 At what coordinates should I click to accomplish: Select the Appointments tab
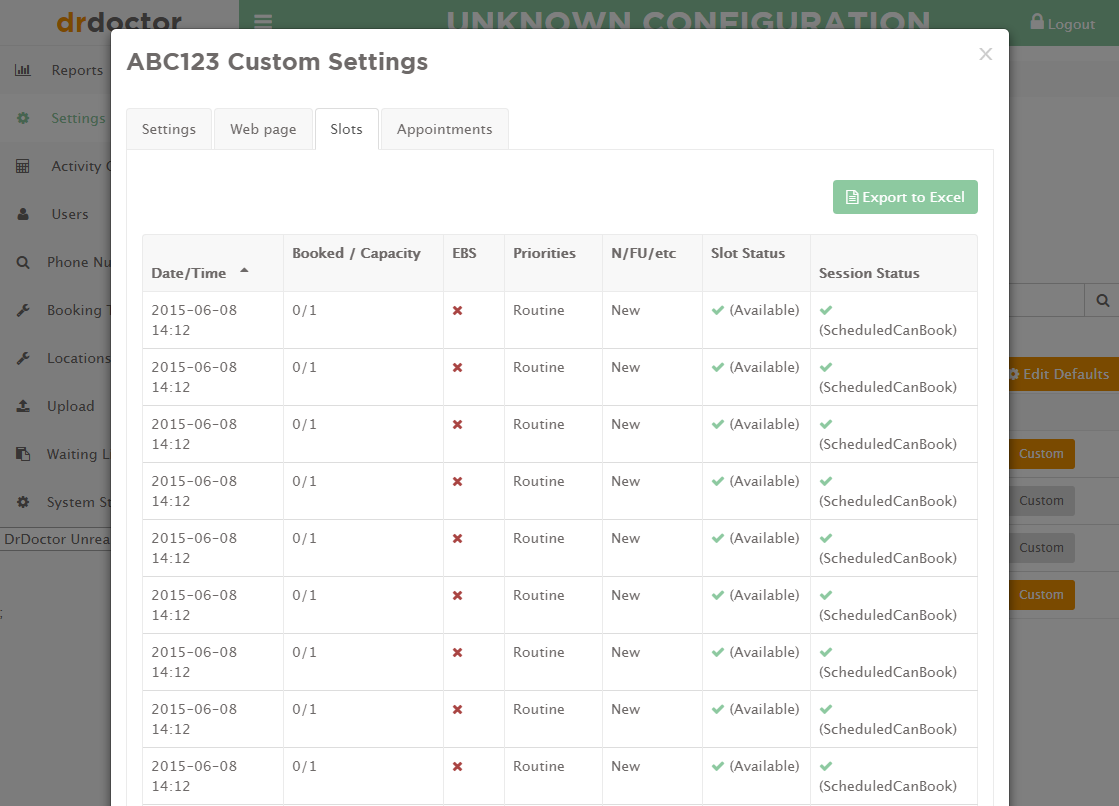[x=444, y=129]
